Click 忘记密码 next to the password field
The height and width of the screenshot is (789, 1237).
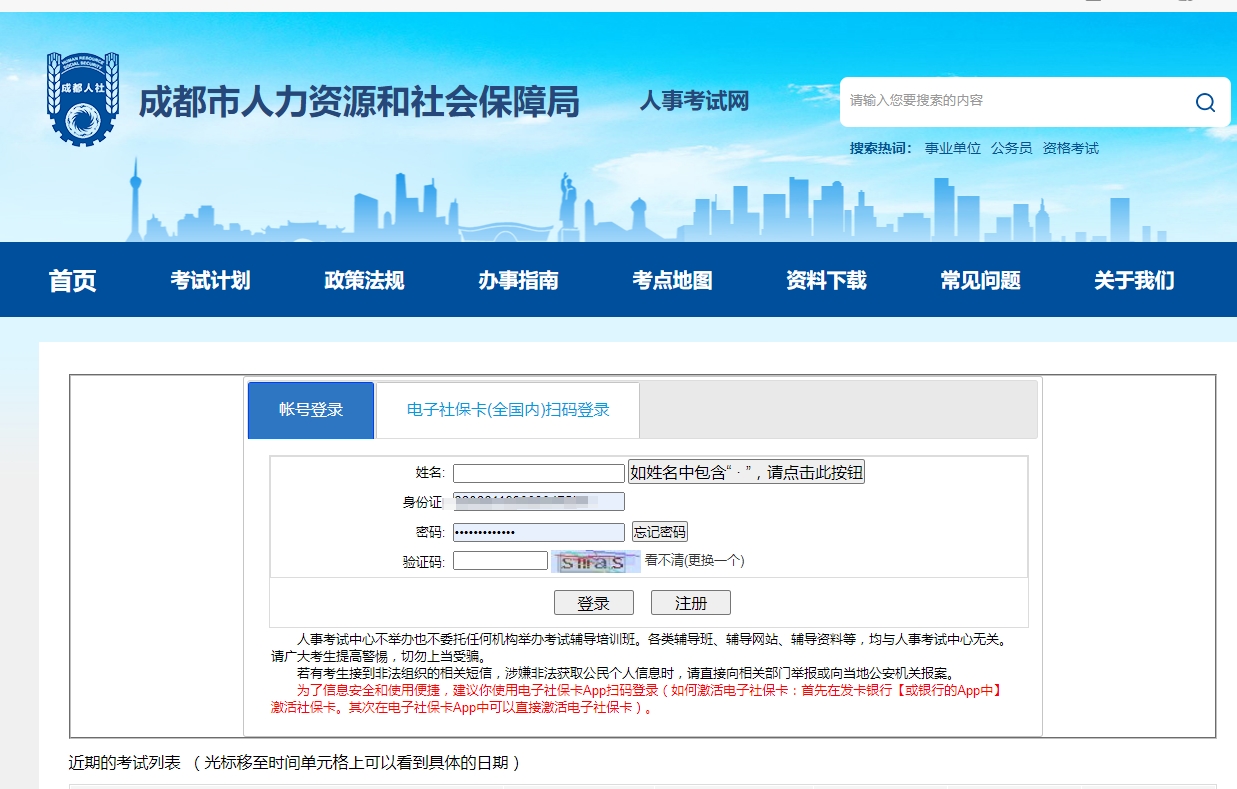click(x=662, y=530)
